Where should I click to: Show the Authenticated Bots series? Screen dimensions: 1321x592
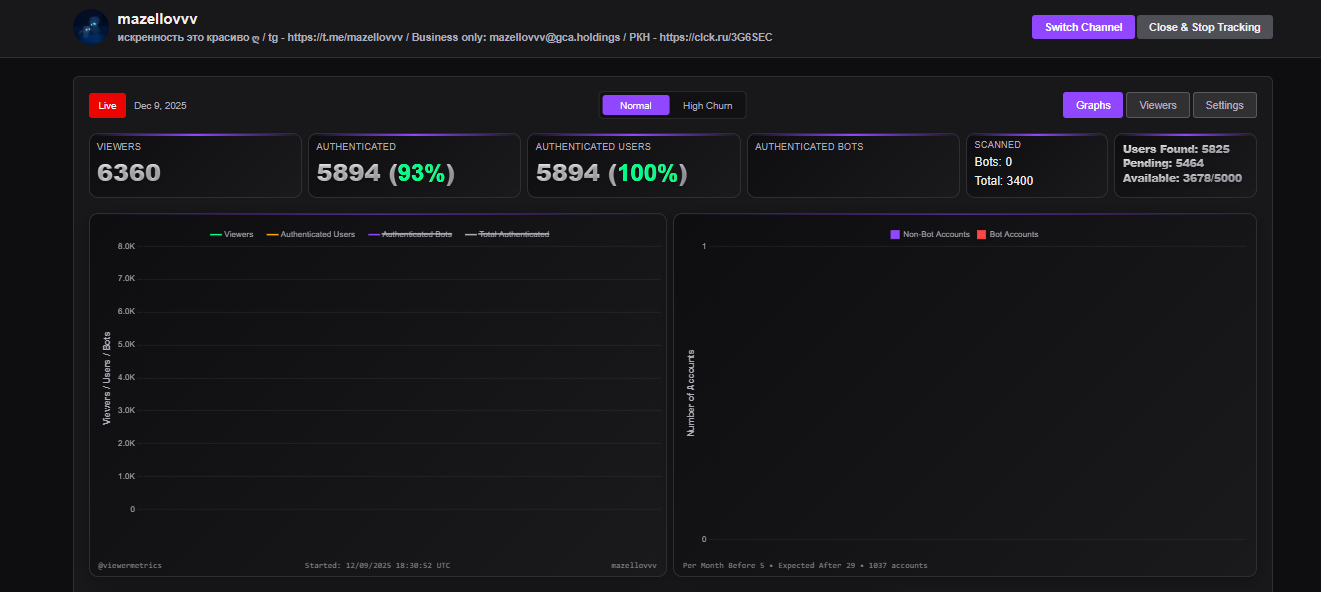click(x=410, y=234)
